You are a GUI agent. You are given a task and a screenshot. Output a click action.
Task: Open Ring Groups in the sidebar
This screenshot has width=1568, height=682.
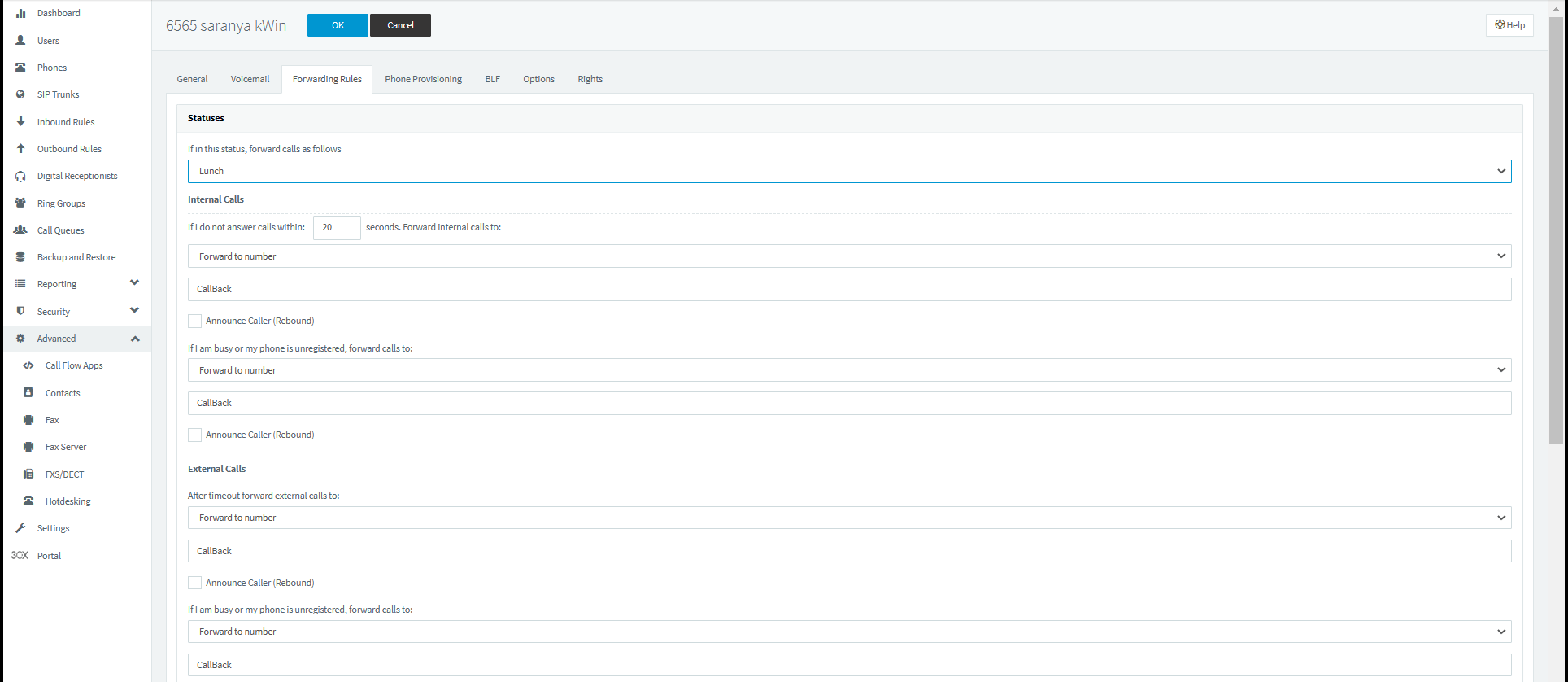[61, 203]
